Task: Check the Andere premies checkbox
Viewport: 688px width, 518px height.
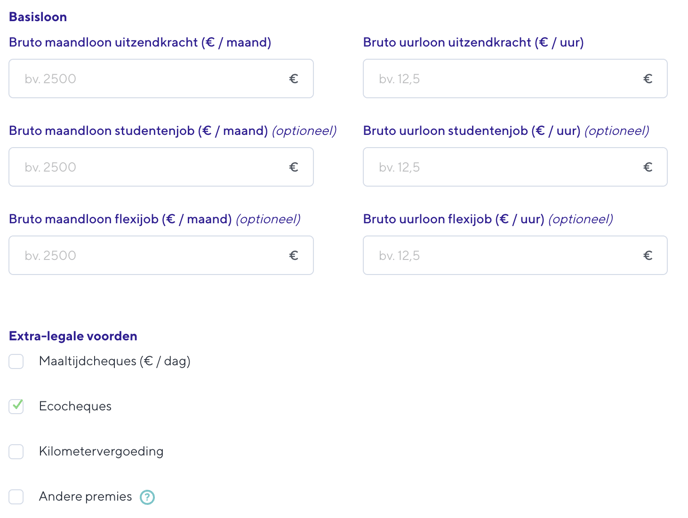Action: pyautogui.click(x=16, y=496)
